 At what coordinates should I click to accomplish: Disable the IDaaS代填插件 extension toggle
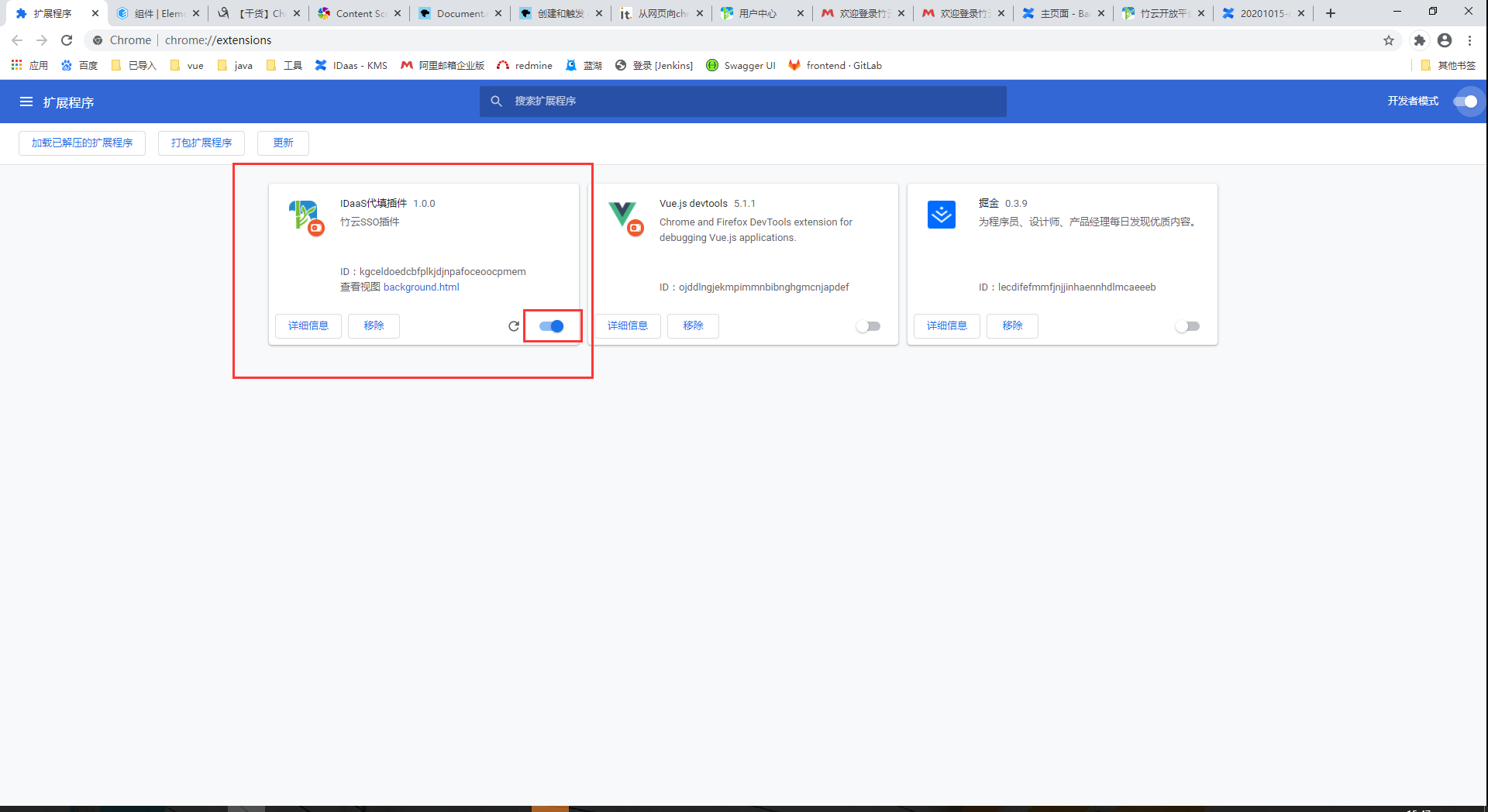pos(552,326)
